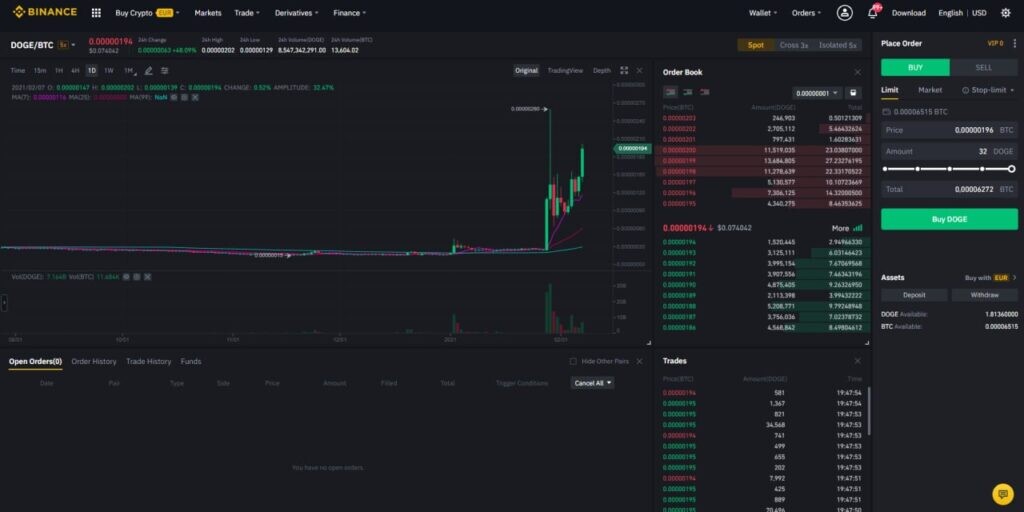Expand Wallet dropdown
The image size is (1024, 512).
click(x=763, y=13)
